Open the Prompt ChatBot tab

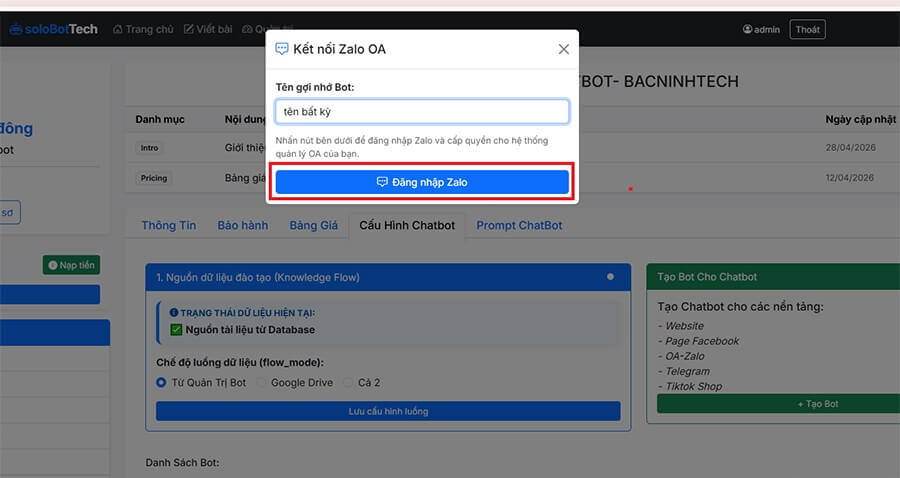pyautogui.click(x=519, y=226)
